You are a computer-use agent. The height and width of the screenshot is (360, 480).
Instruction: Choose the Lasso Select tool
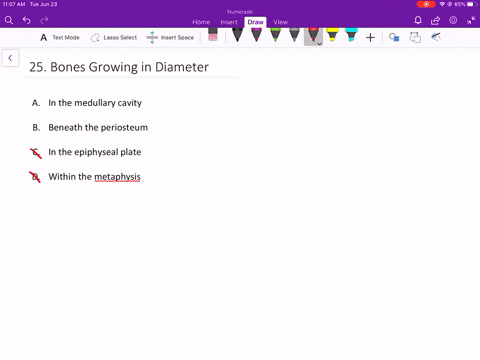114,37
